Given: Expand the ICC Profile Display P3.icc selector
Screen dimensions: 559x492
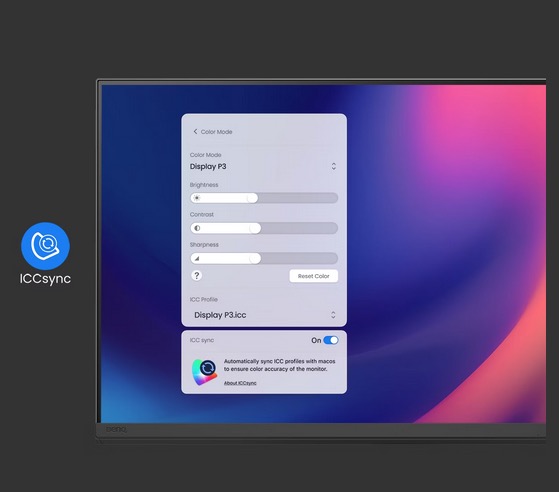Looking at the screenshot, I should click(x=264, y=315).
